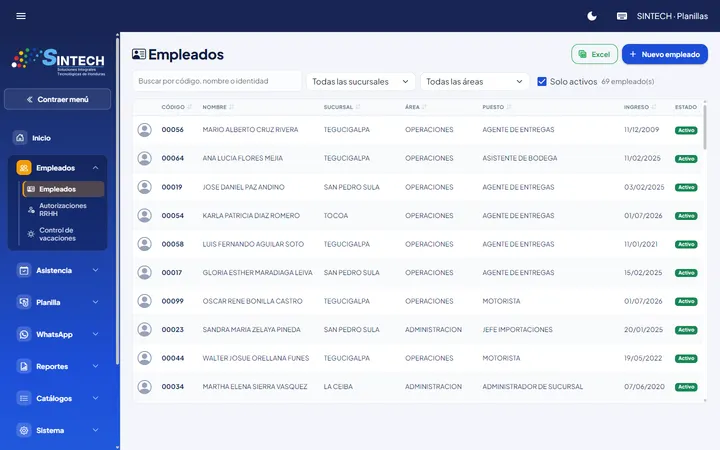Click the Inicio home icon
This screenshot has height=450, width=720.
(20, 138)
